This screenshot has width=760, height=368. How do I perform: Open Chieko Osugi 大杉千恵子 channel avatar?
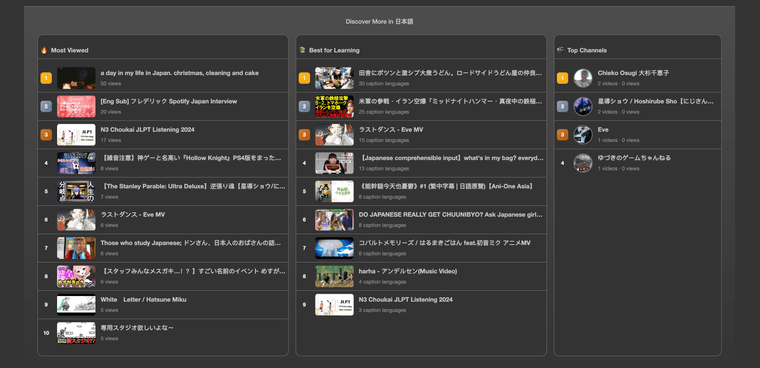tap(583, 78)
